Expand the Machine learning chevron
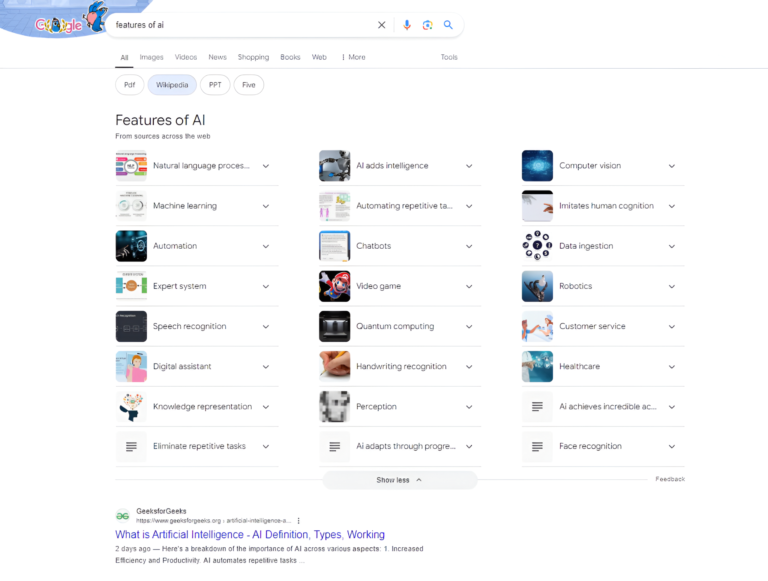This screenshot has height=581, width=768. [x=265, y=206]
